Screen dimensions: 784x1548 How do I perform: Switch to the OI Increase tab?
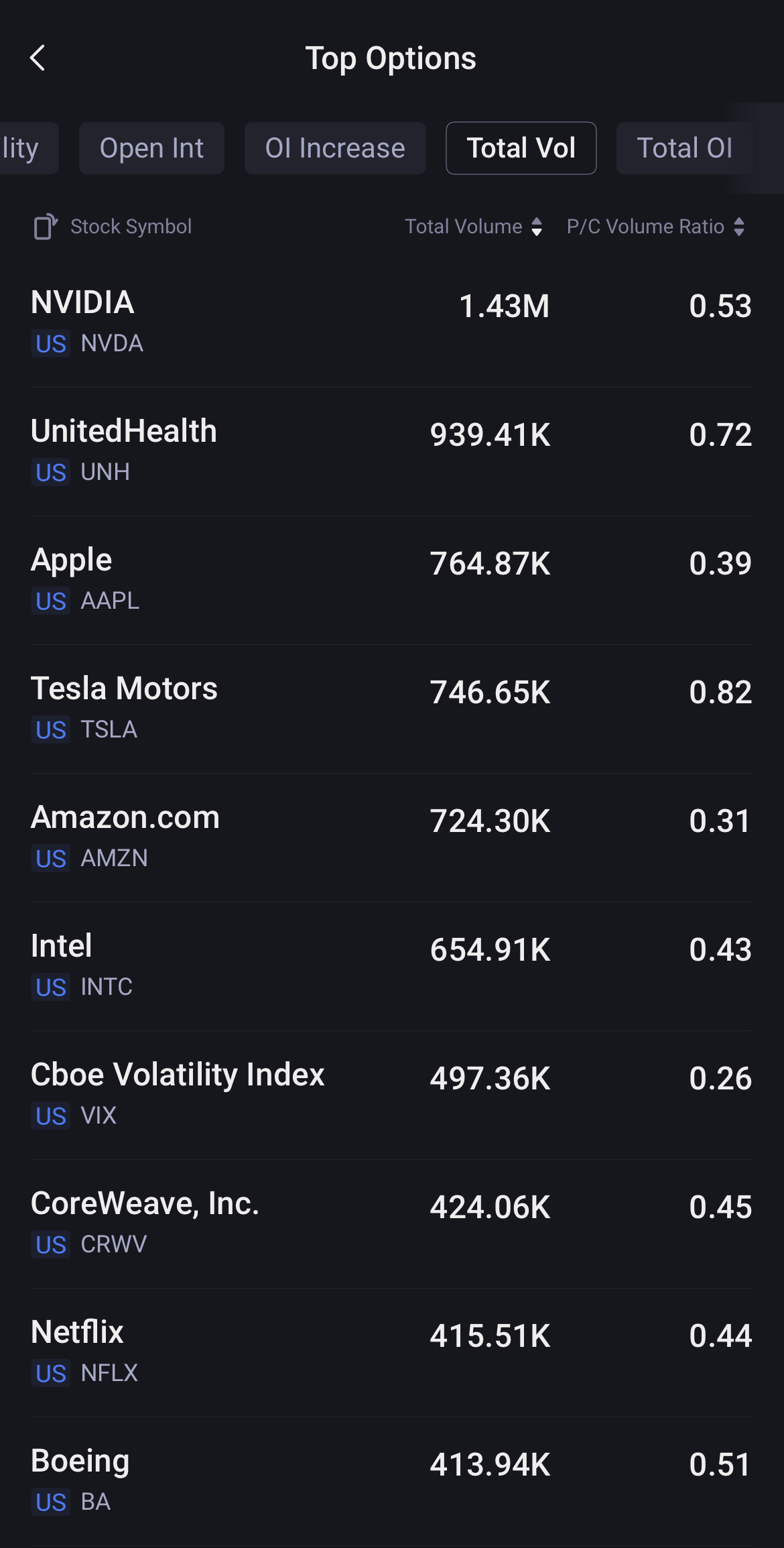pos(335,148)
